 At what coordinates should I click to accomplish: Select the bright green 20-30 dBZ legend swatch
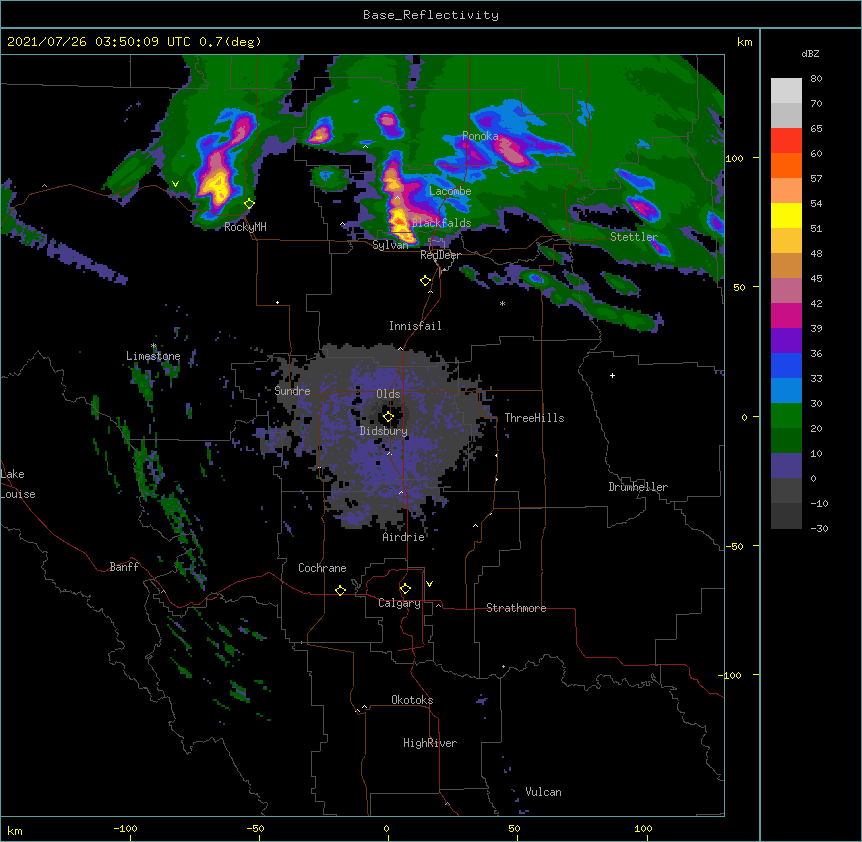click(786, 416)
